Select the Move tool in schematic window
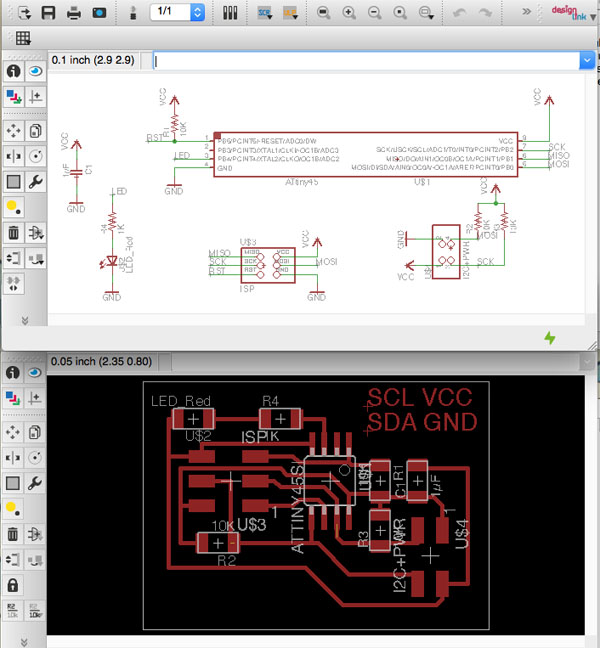Image resolution: width=600 pixels, height=648 pixels. click(13, 131)
